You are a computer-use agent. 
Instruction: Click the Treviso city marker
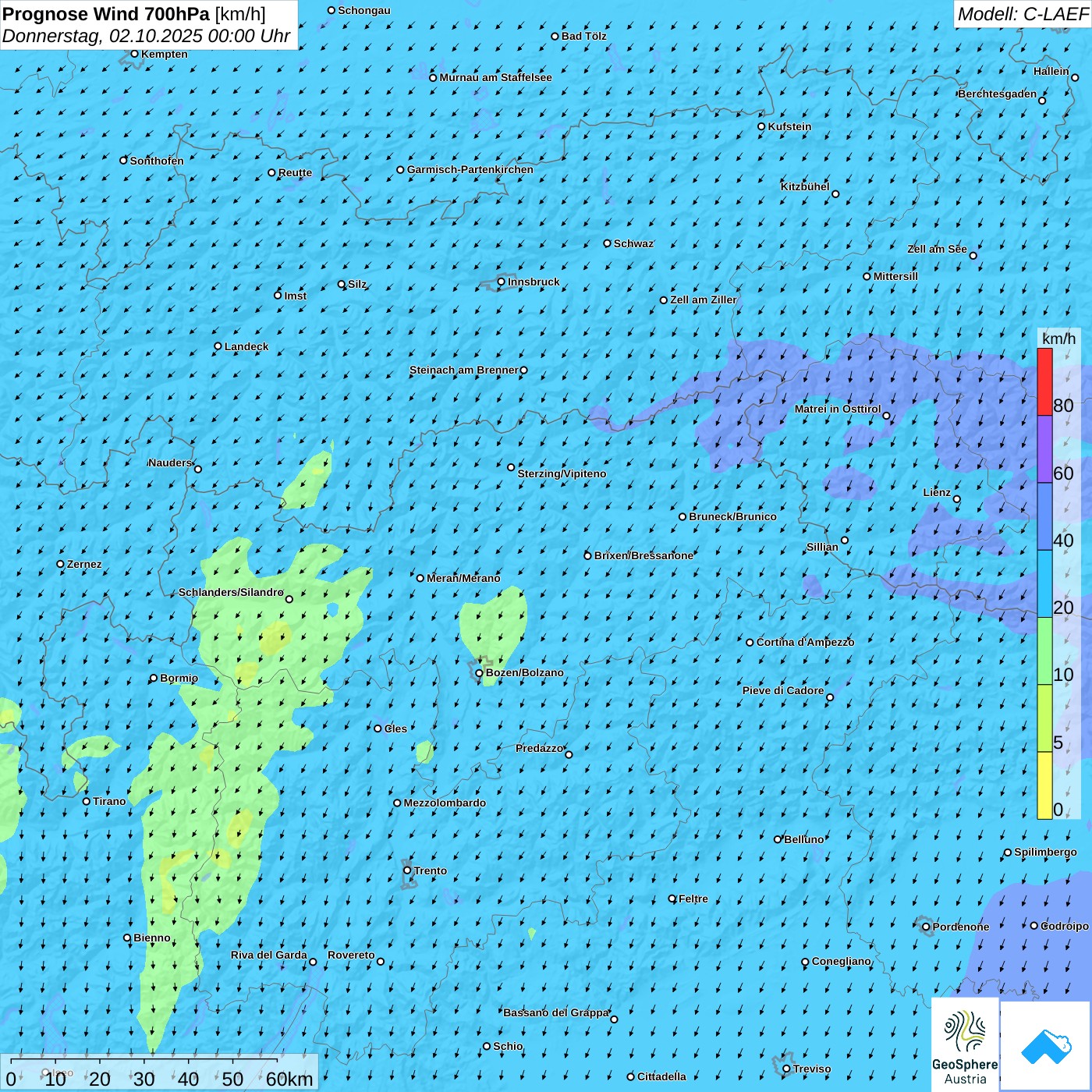click(787, 1069)
